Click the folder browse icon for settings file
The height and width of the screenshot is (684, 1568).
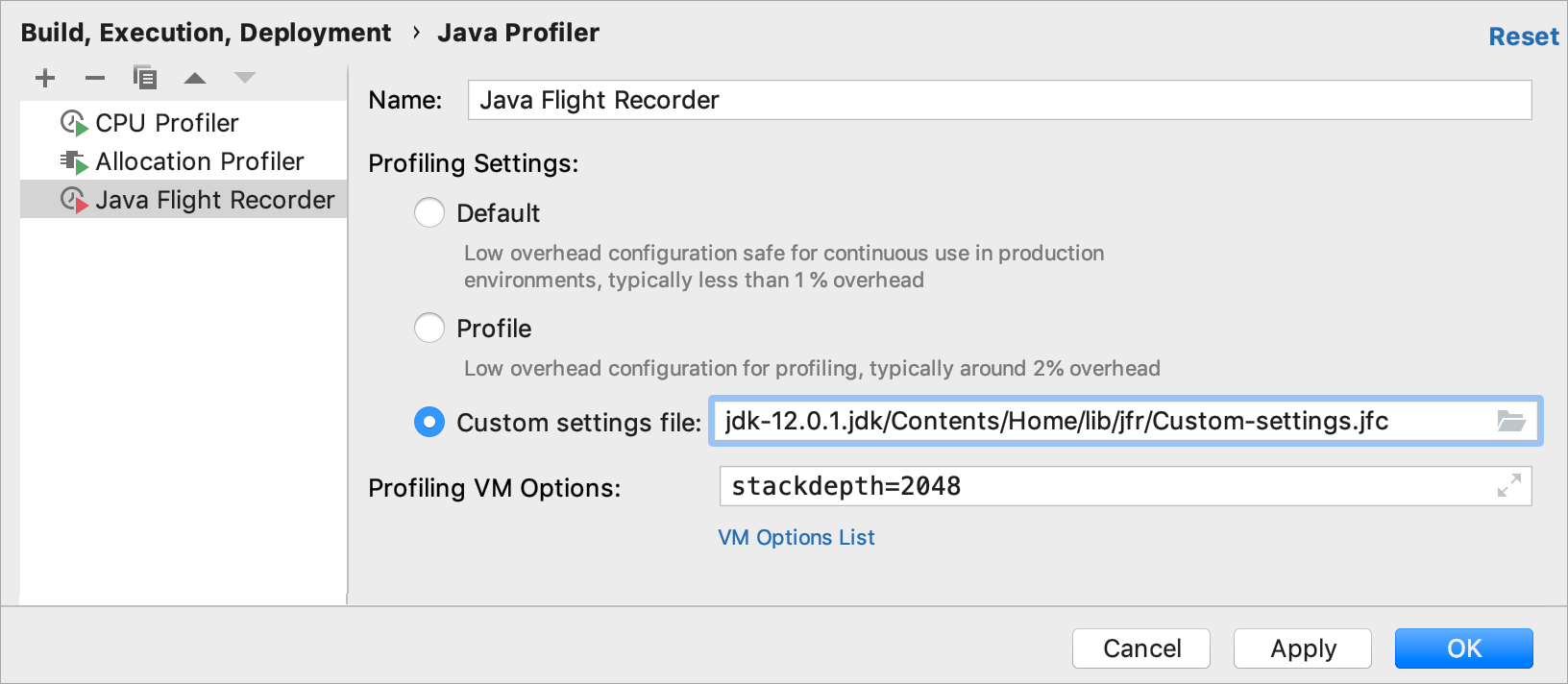click(x=1510, y=421)
